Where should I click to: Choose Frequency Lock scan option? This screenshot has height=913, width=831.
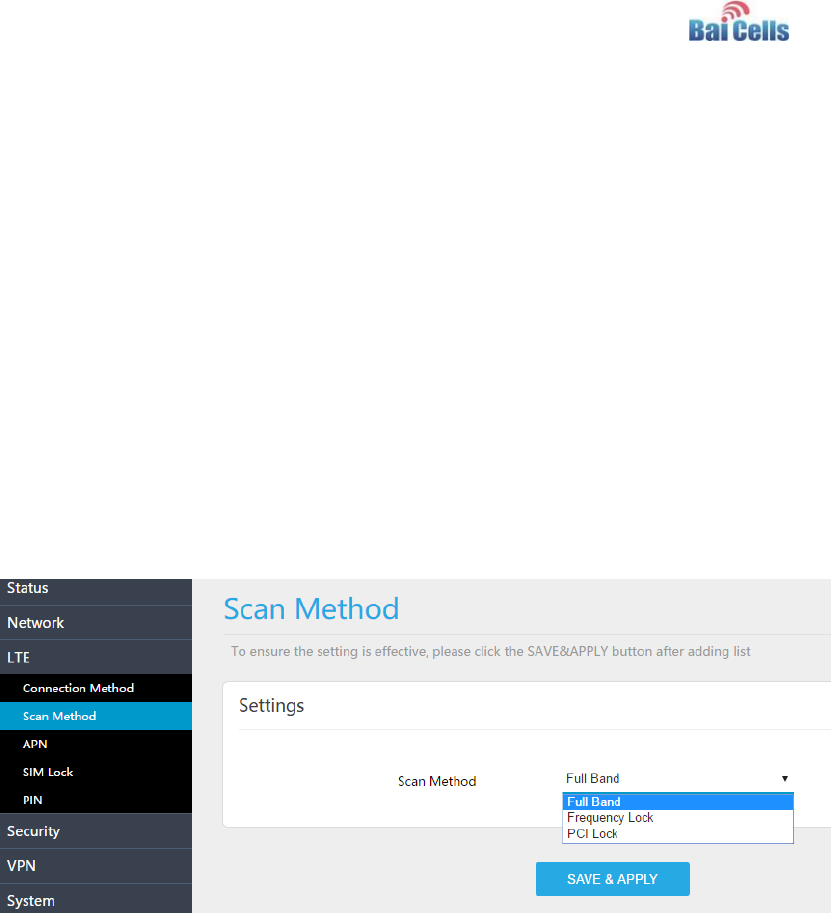(677, 818)
